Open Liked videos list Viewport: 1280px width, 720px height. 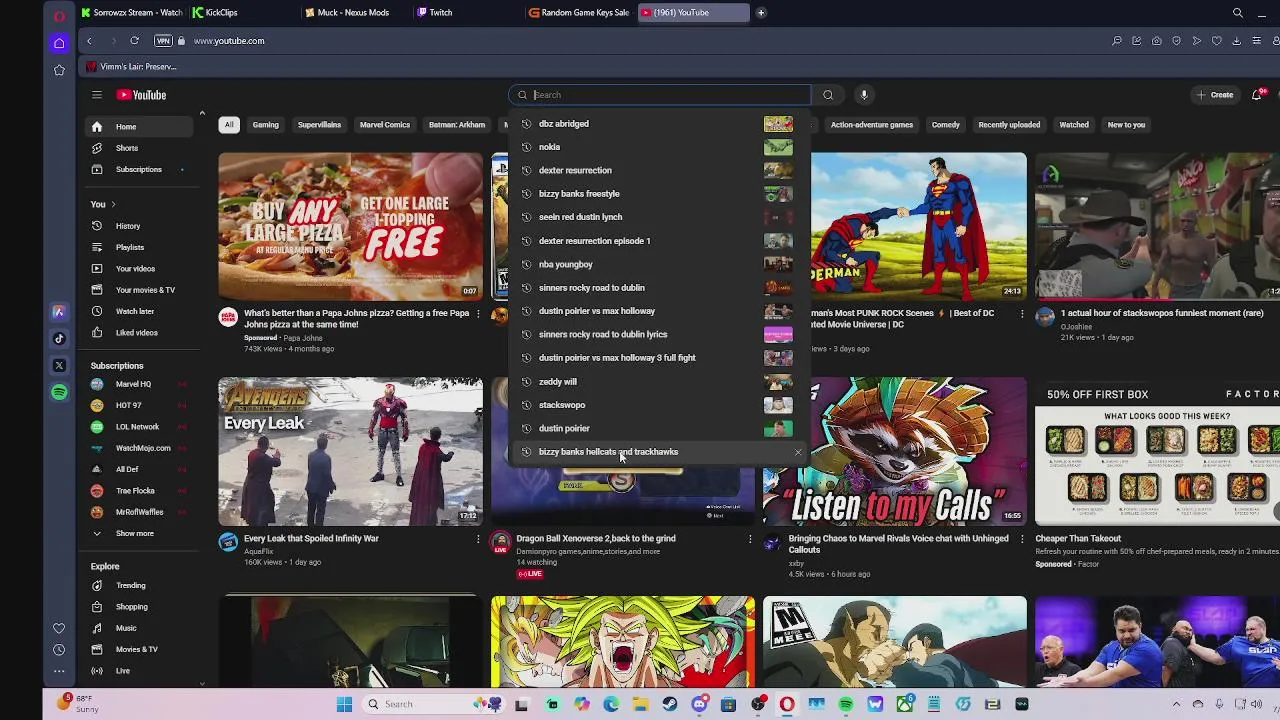[139, 332]
